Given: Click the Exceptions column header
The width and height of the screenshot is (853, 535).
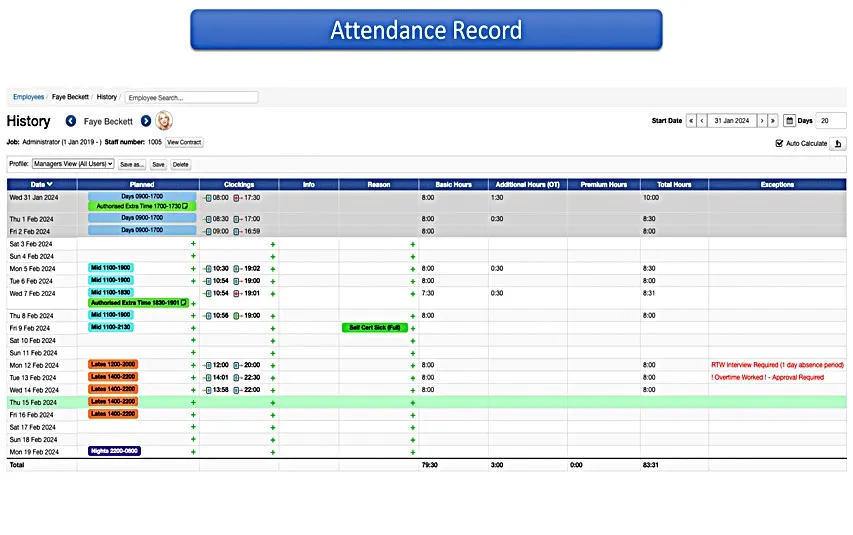Looking at the screenshot, I should coord(777,185).
